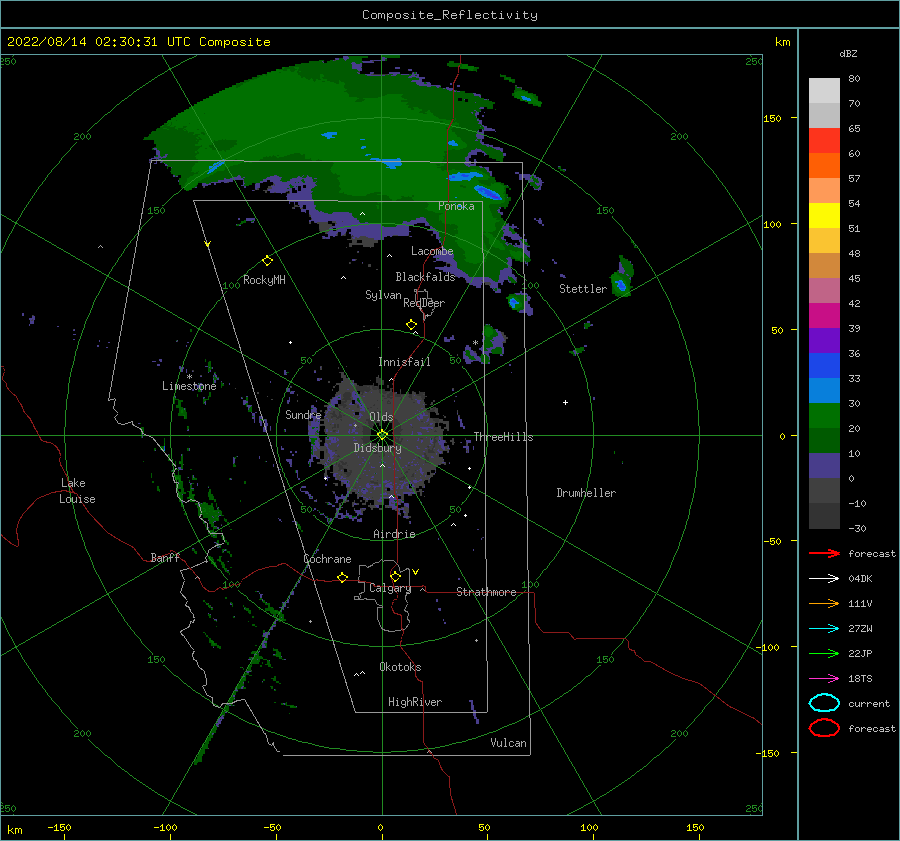Click the 80 dBZ white color swatch

click(x=824, y=90)
